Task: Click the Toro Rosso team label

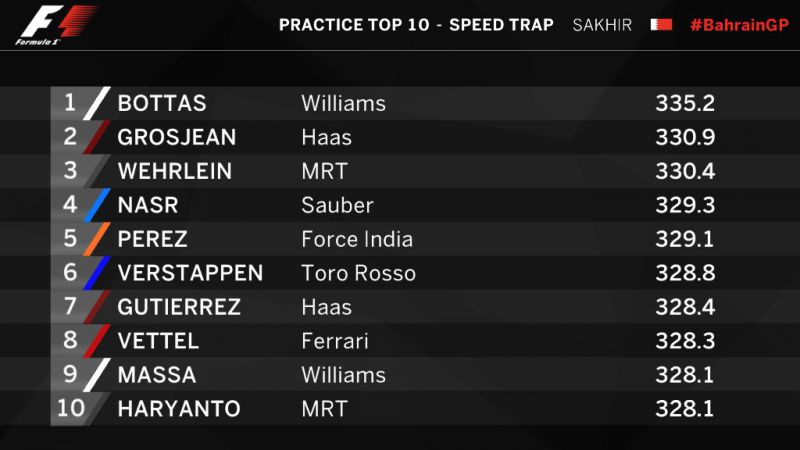Action: (358, 273)
